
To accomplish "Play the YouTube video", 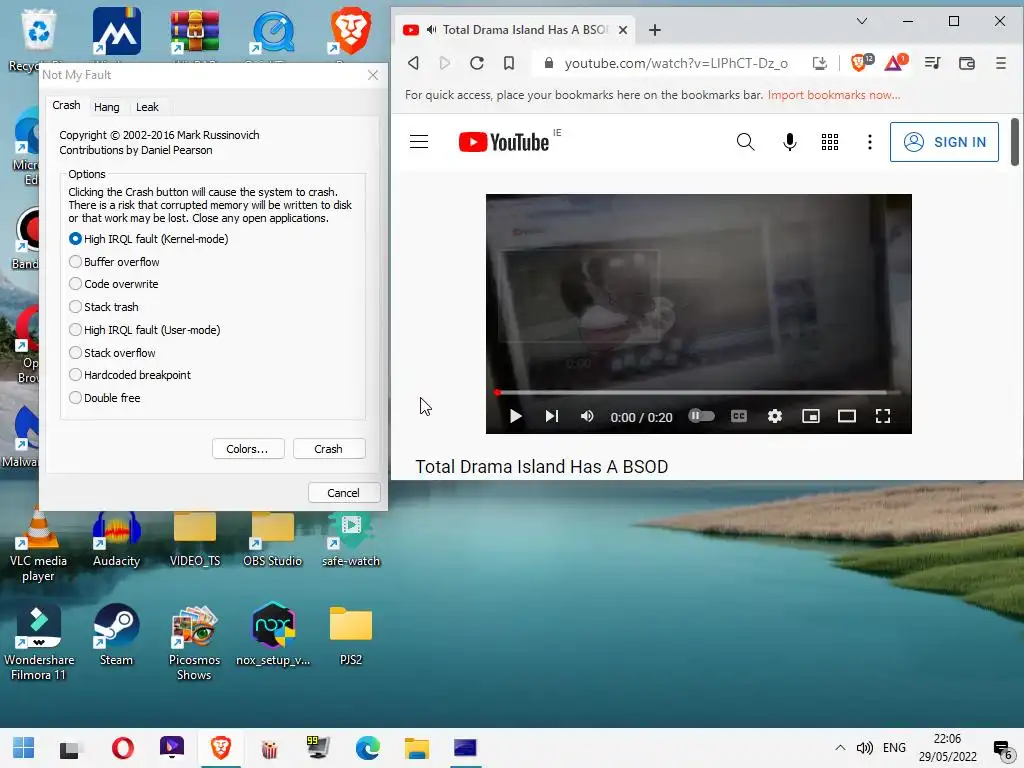I will tap(515, 417).
